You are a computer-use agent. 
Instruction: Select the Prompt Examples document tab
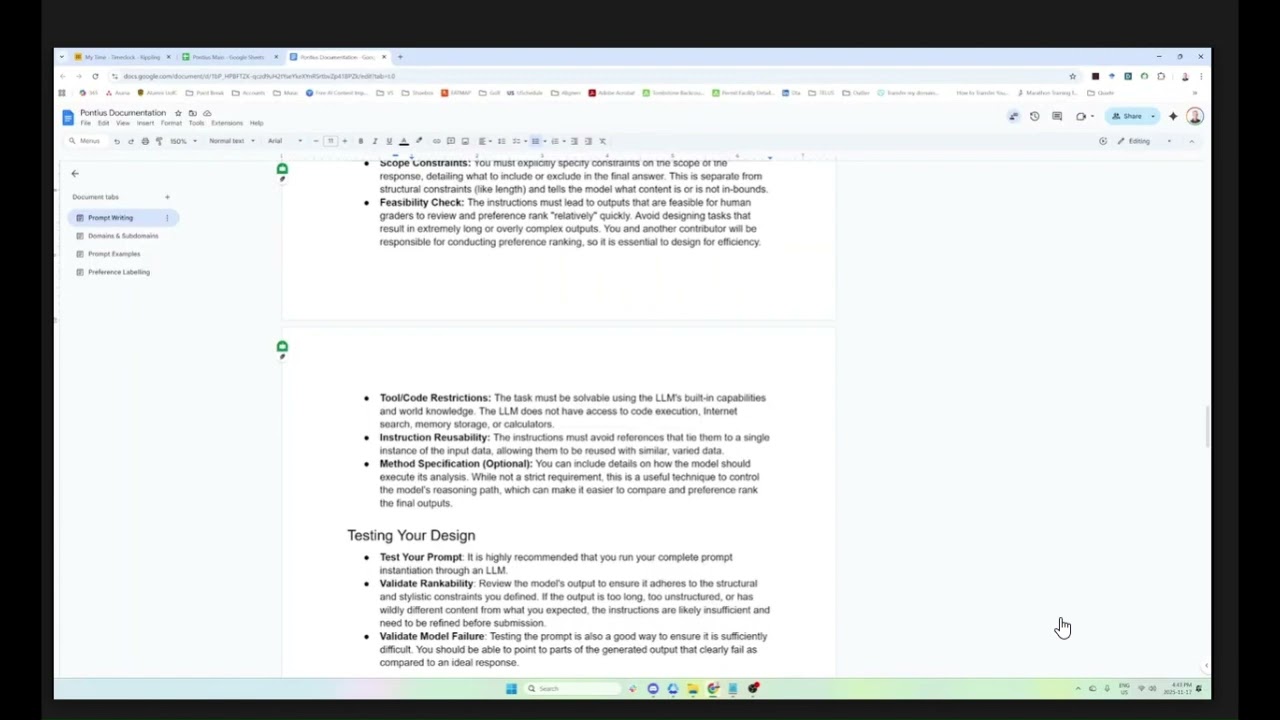tap(114, 254)
